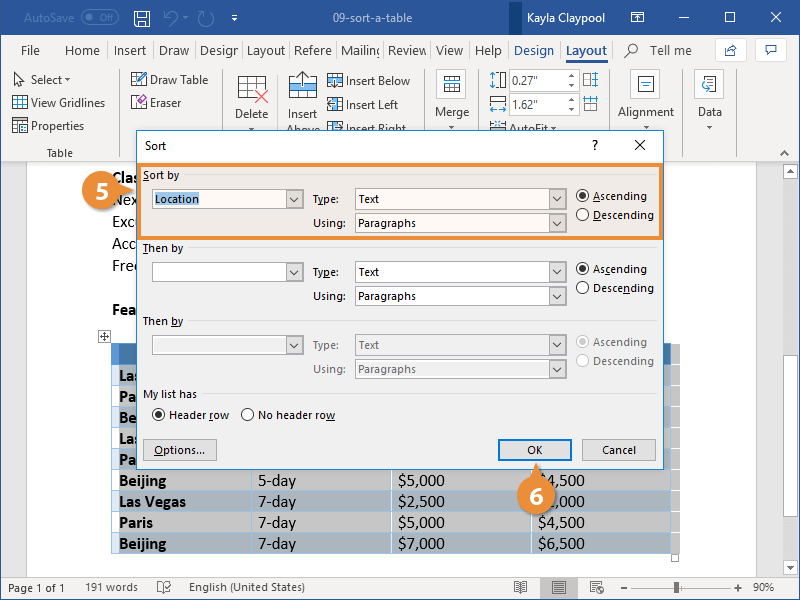This screenshot has width=800, height=600.
Task: Choose No header row option
Action: coord(248,414)
